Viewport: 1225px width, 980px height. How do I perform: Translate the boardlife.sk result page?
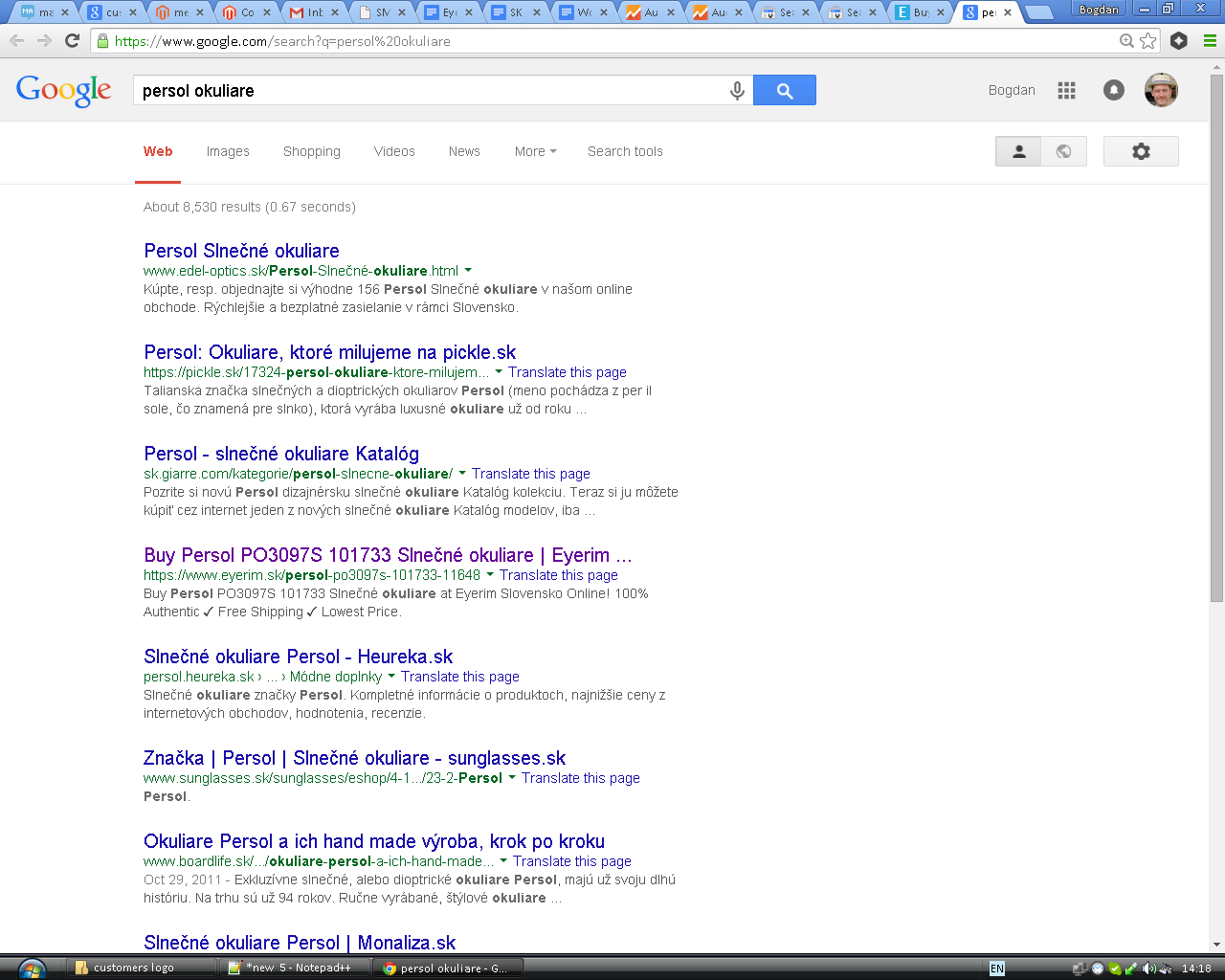pos(572,861)
